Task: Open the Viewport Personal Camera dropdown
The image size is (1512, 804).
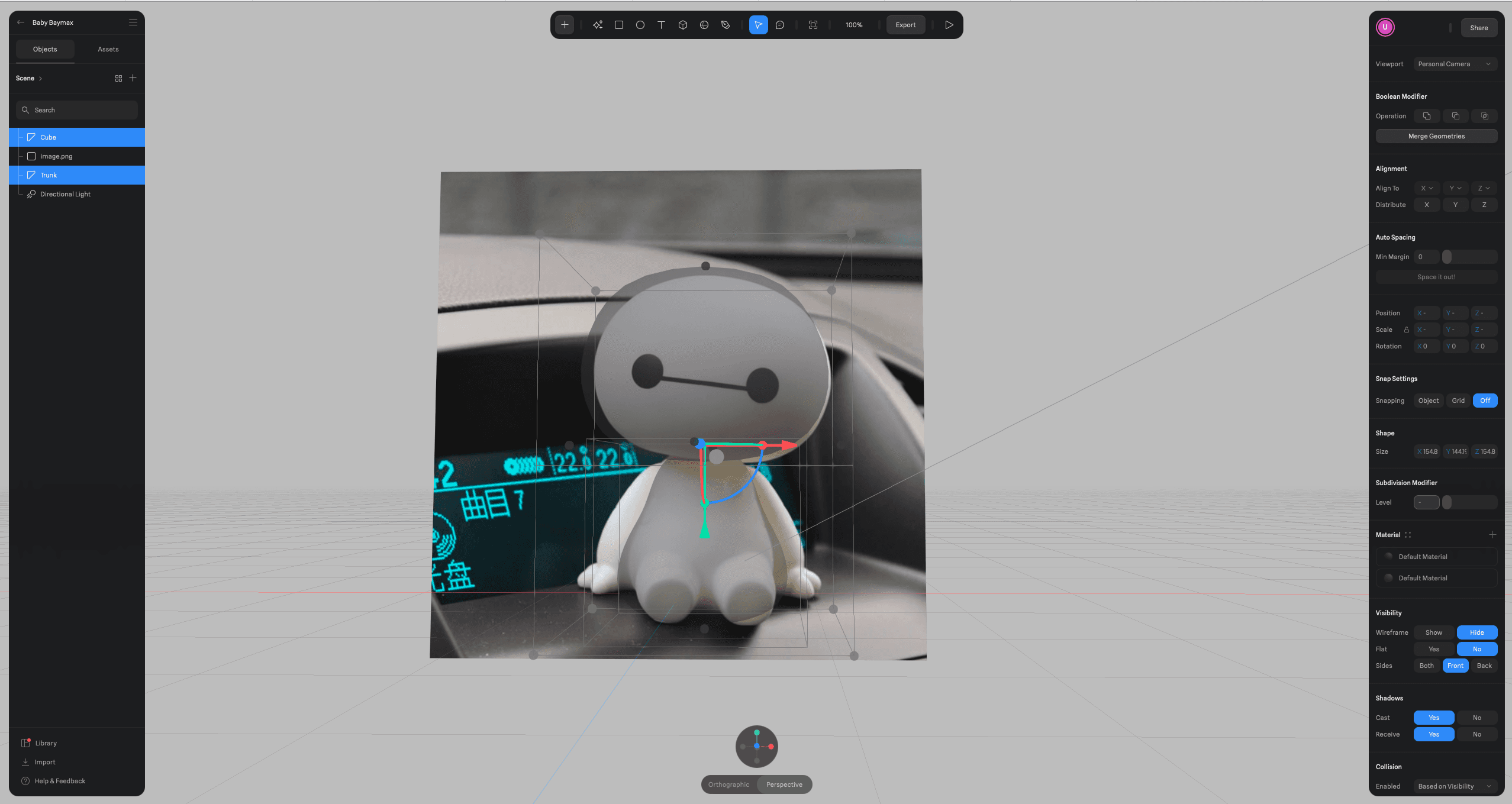Action: [x=1454, y=64]
